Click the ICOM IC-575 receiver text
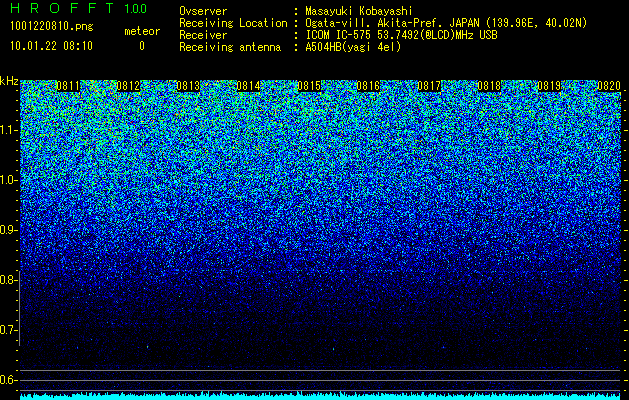The height and width of the screenshot is (400, 629). pos(402,35)
